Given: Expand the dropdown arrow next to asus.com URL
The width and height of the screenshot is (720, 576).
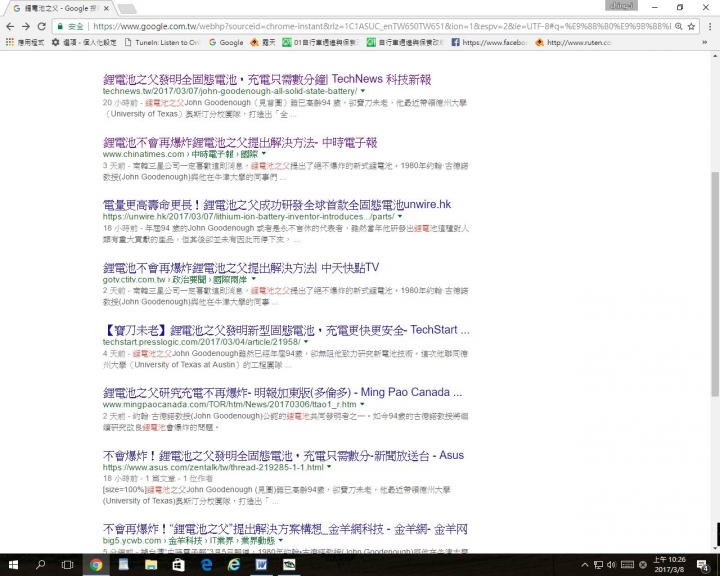Looking at the screenshot, I should click(x=329, y=467).
